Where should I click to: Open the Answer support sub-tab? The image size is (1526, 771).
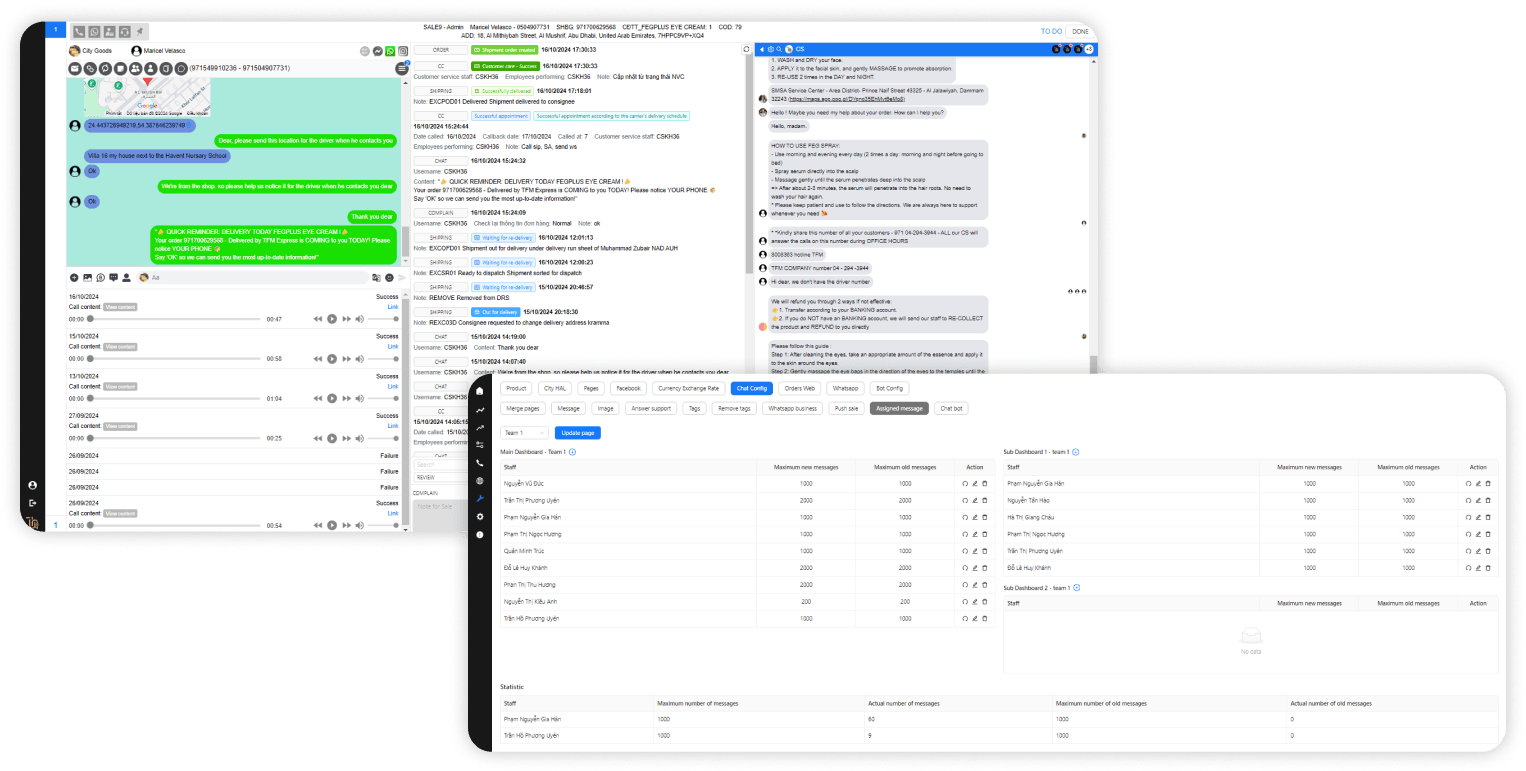coord(650,408)
